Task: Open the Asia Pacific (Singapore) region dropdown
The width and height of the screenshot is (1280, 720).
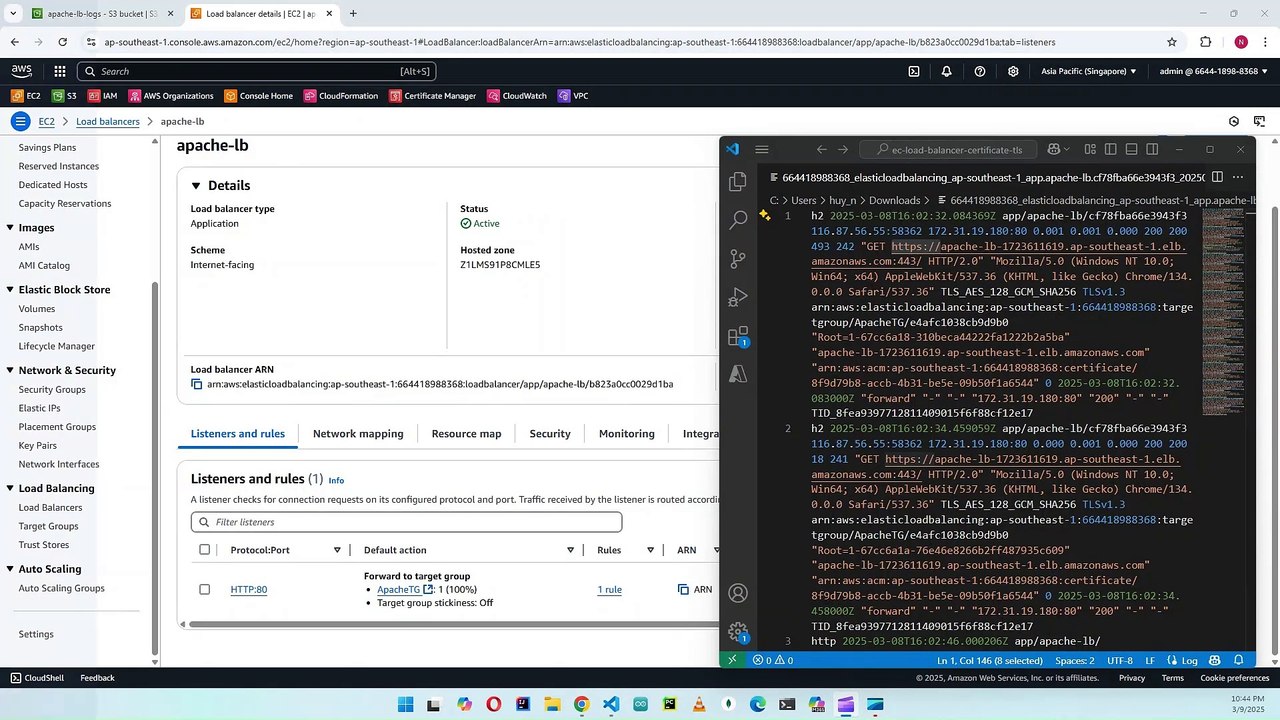Action: [1089, 71]
